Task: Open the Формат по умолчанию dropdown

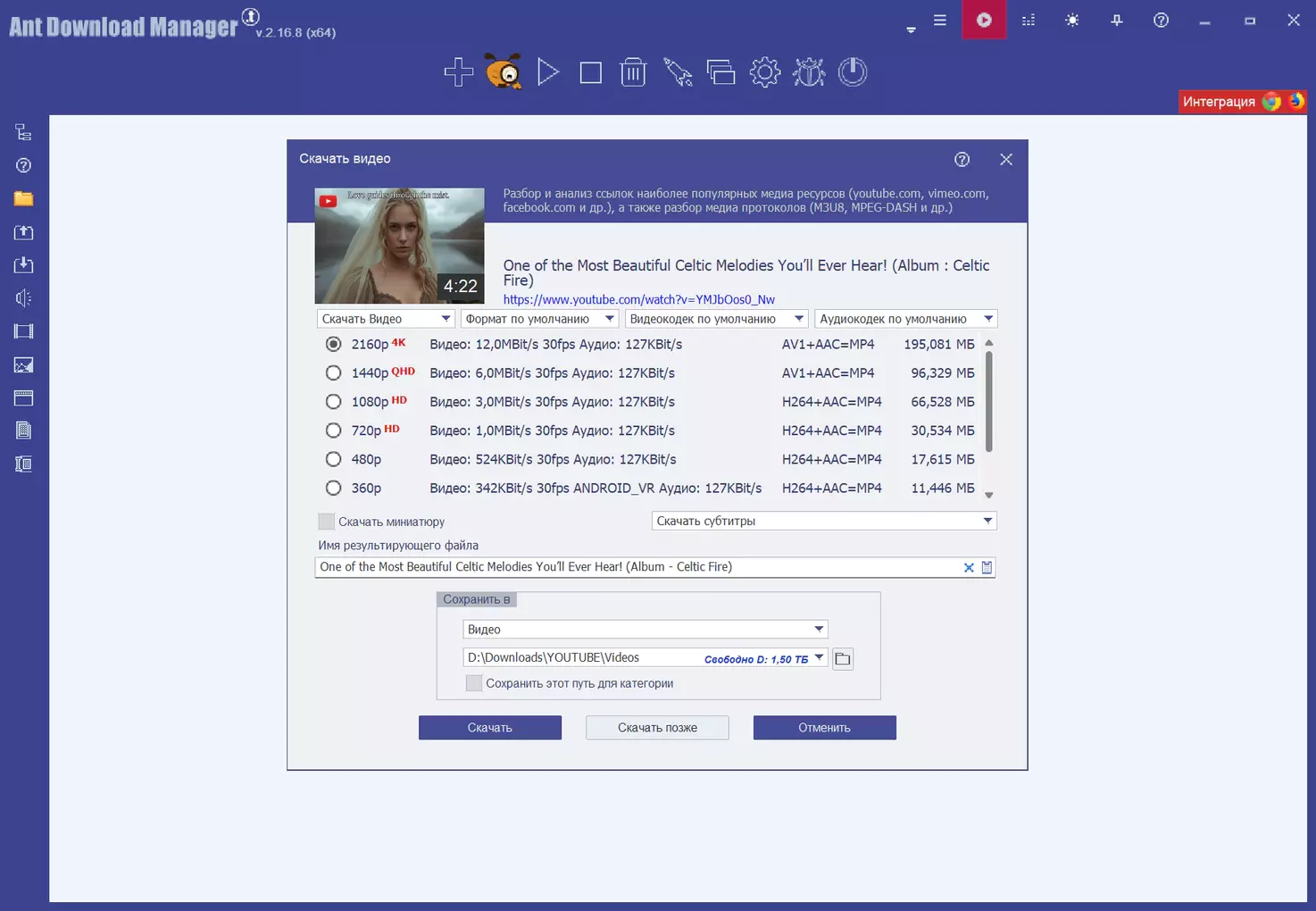Action: coord(540,319)
